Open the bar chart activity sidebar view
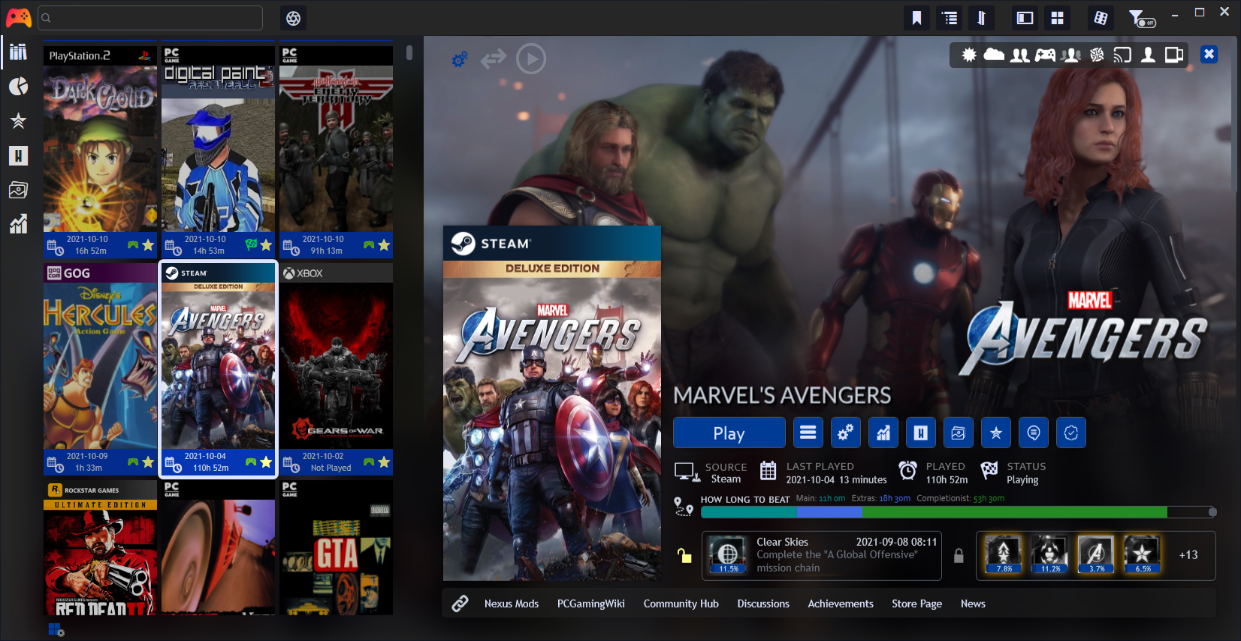 (18, 224)
